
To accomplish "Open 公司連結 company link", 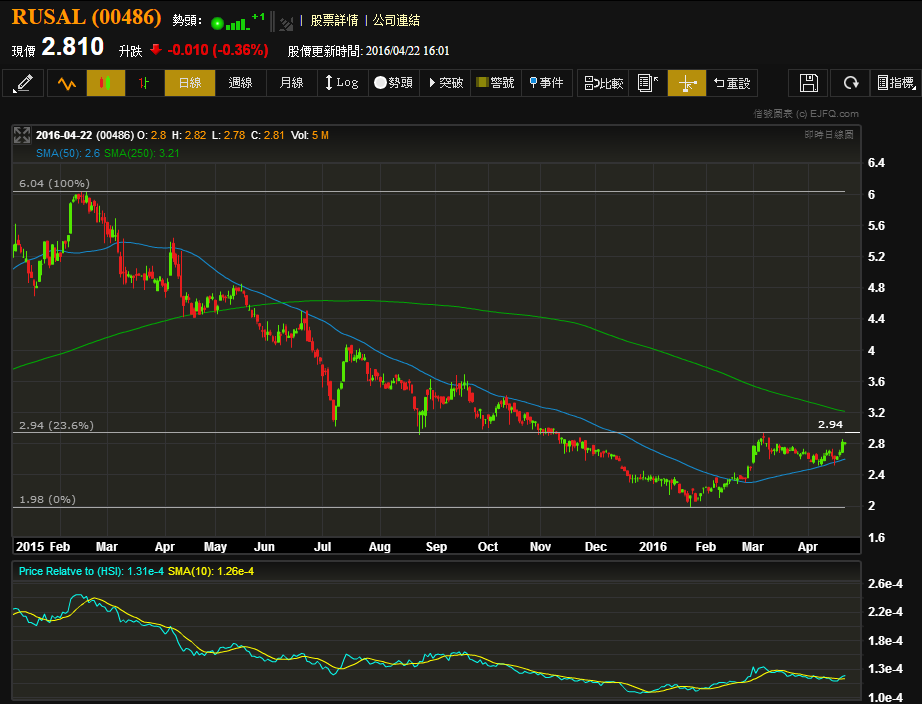I will tap(396, 21).
